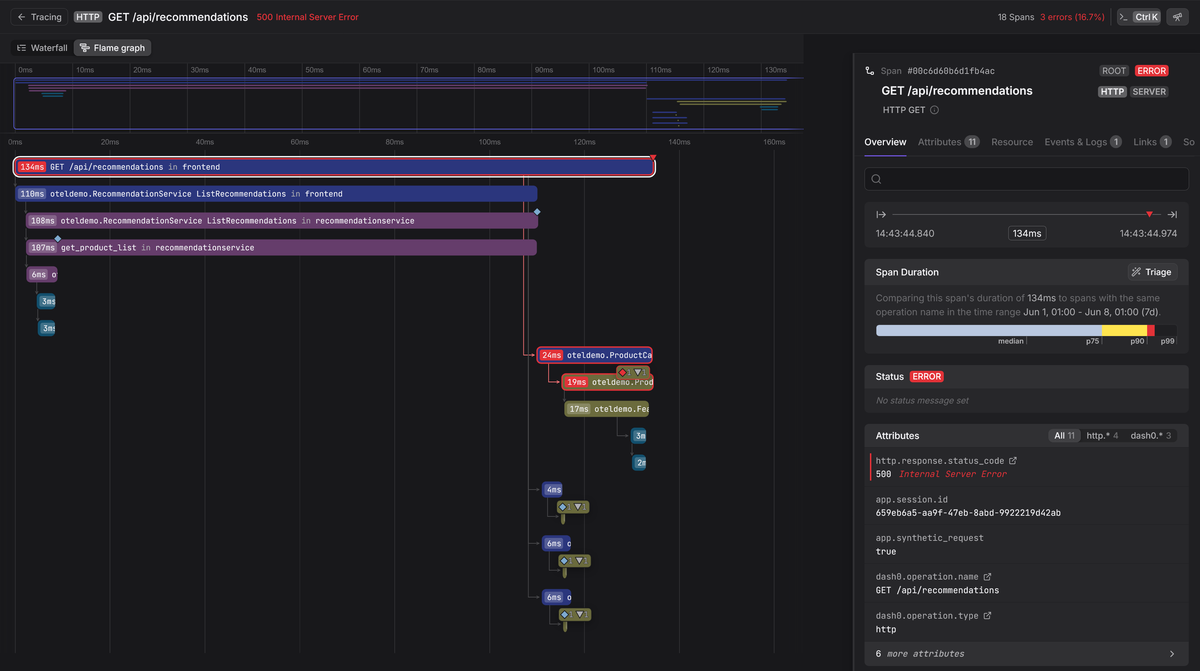This screenshot has width=1200, height=671.
Task: Open the Events & Logs tab
Action: point(1083,142)
